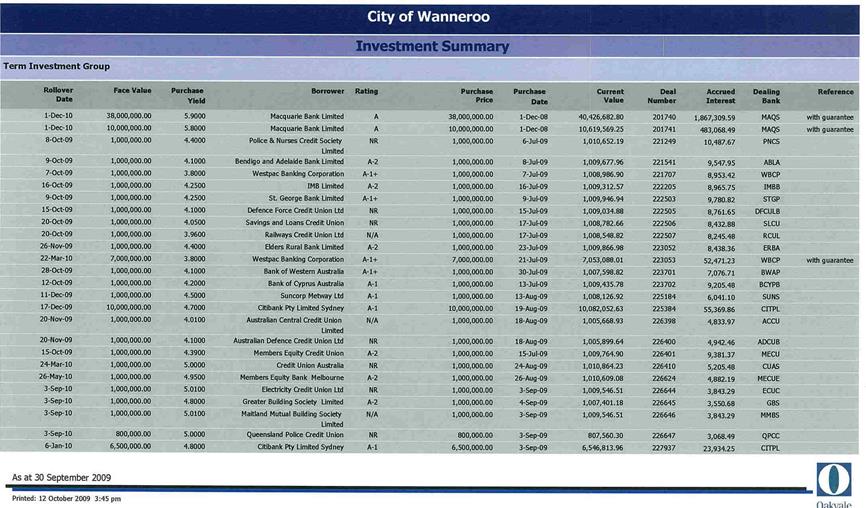Click Railways Credit Union Ltd
This screenshot has height=508, width=866.
pyautogui.click(x=304, y=235)
